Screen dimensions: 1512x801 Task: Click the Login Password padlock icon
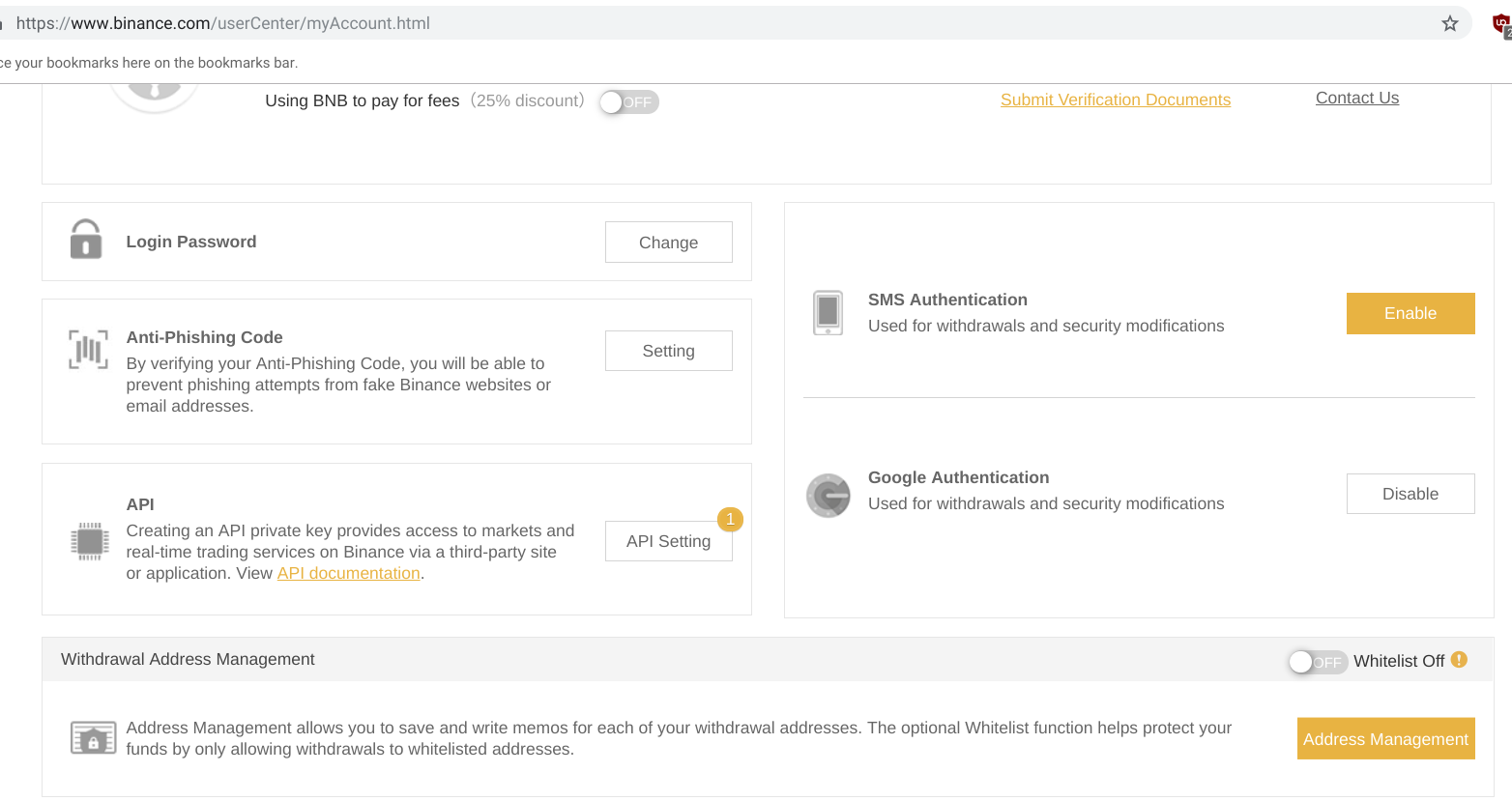pyautogui.click(x=86, y=239)
